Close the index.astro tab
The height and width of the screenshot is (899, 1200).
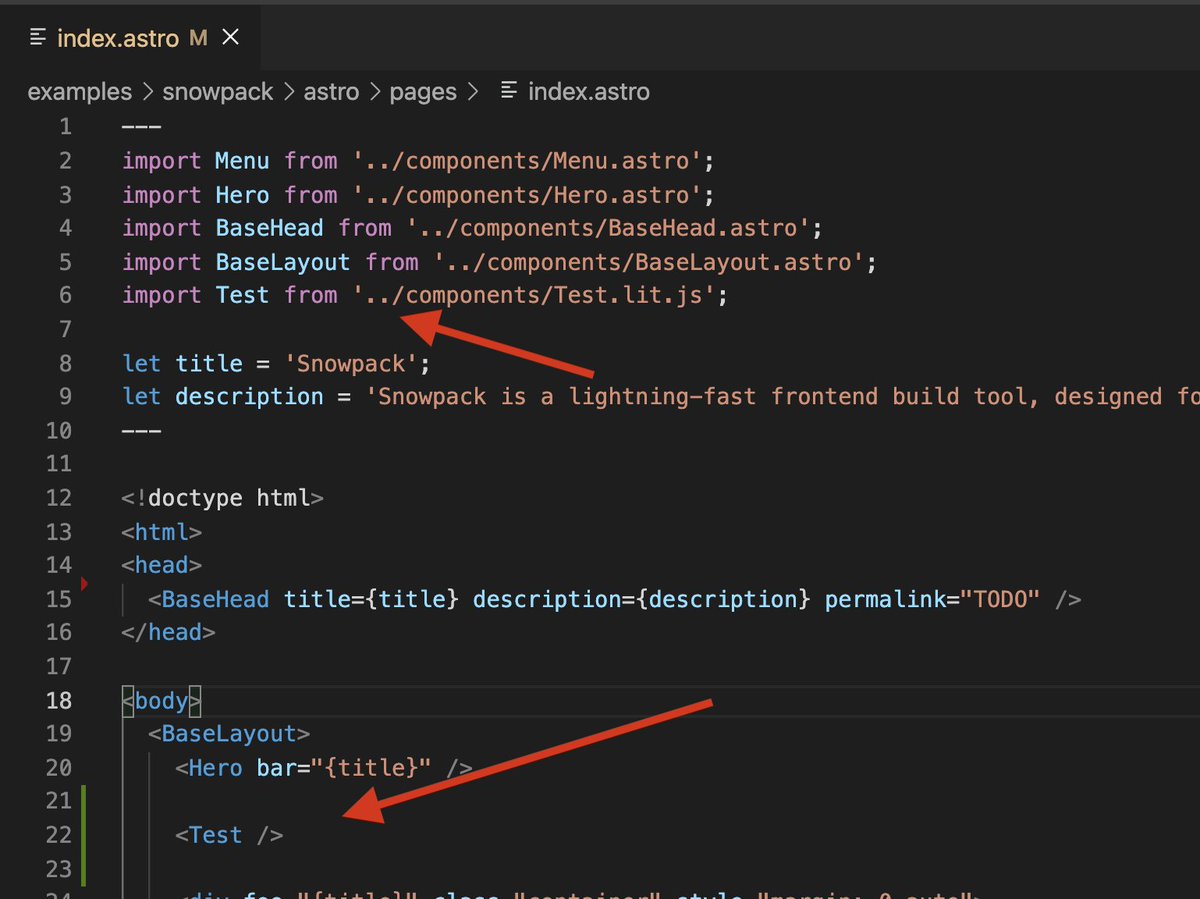[230, 35]
